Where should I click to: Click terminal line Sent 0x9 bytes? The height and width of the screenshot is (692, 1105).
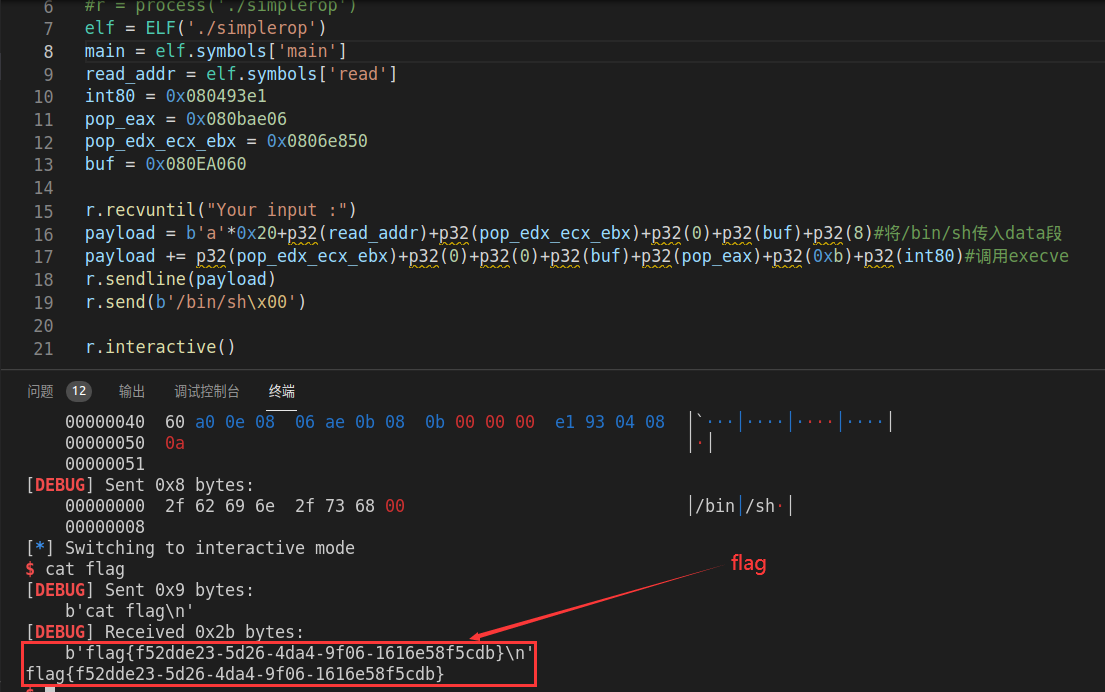coord(140,590)
